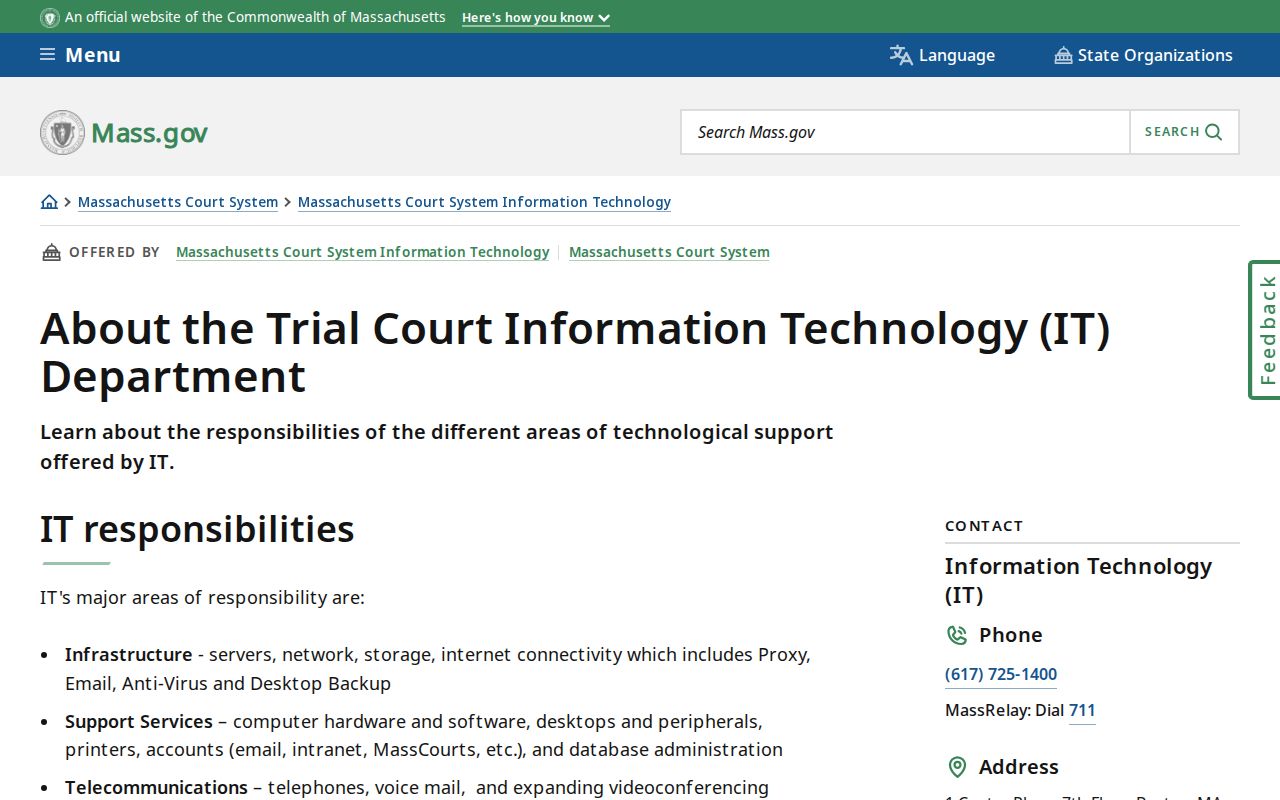Click the Massachusetts state seal logo
This screenshot has height=800, width=1280.
tap(62, 132)
